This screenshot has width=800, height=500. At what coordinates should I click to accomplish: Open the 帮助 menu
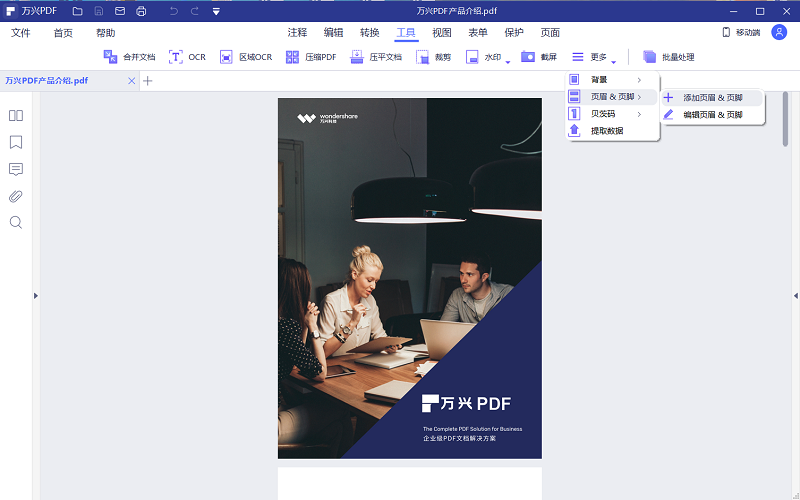click(106, 33)
